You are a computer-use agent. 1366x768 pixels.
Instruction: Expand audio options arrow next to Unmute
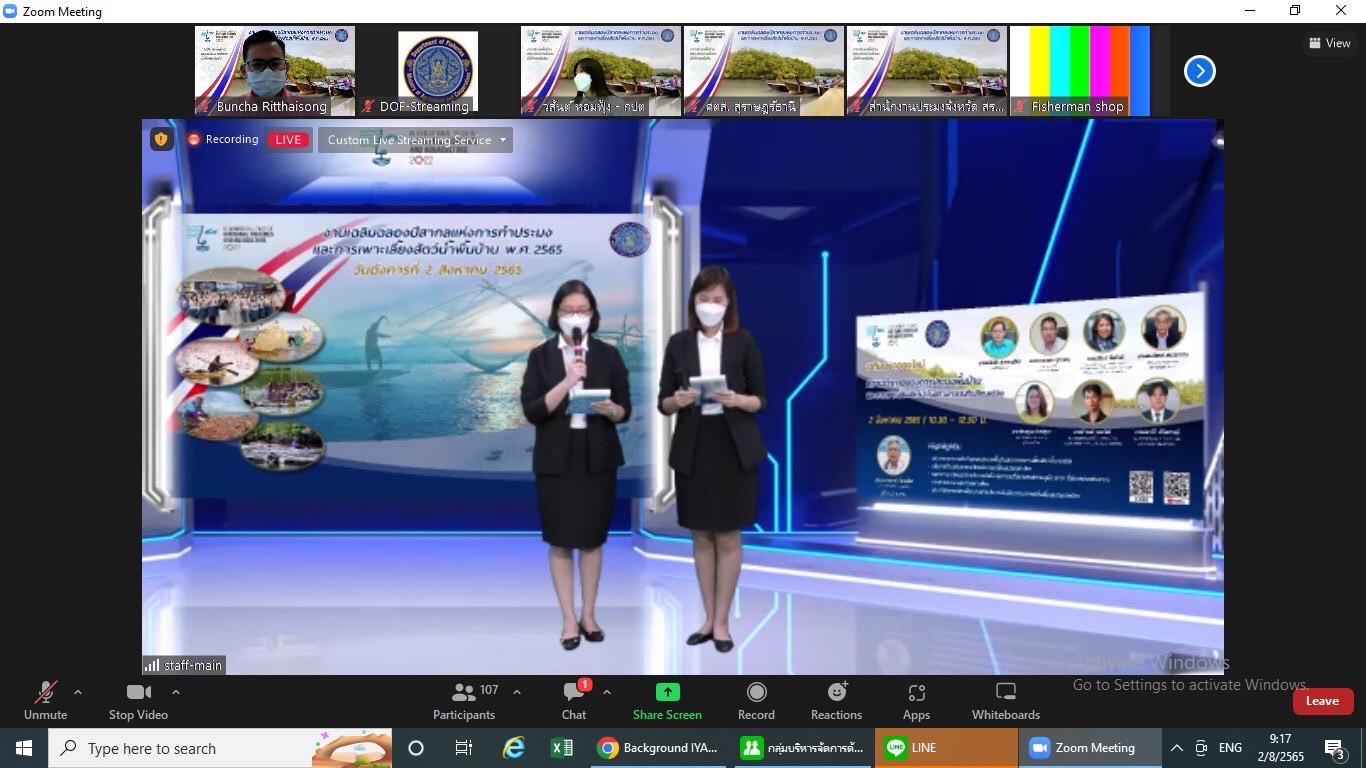(x=78, y=692)
